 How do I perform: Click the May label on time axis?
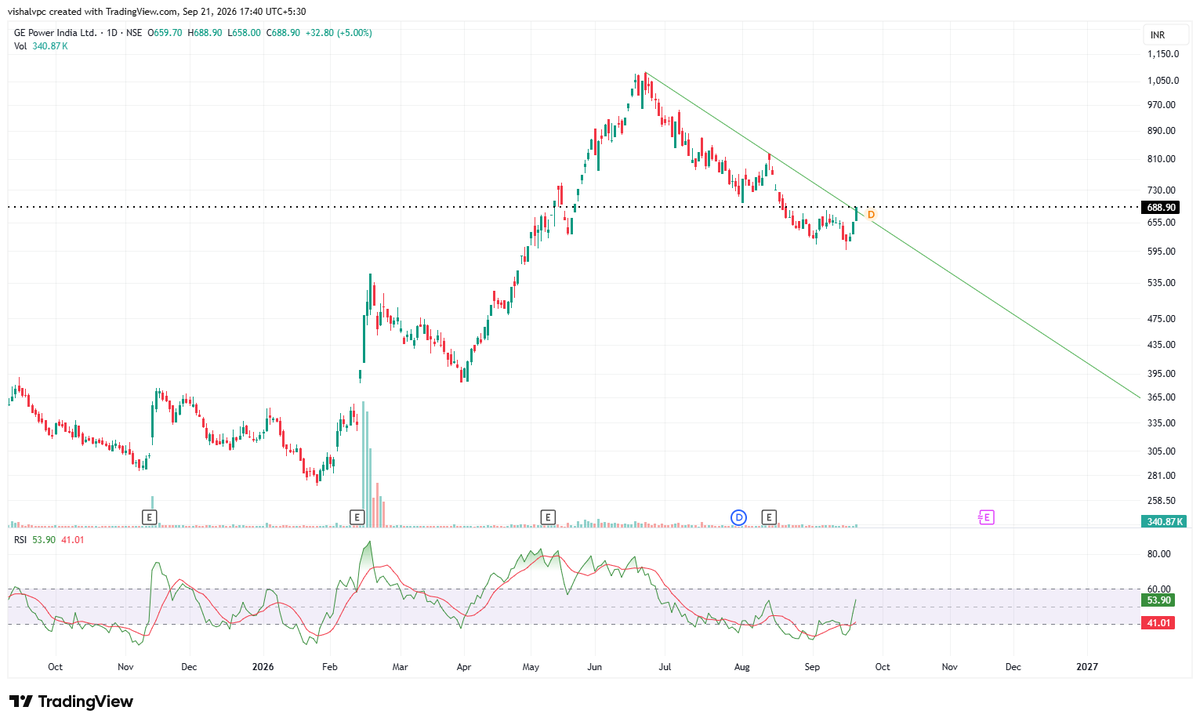point(532,666)
